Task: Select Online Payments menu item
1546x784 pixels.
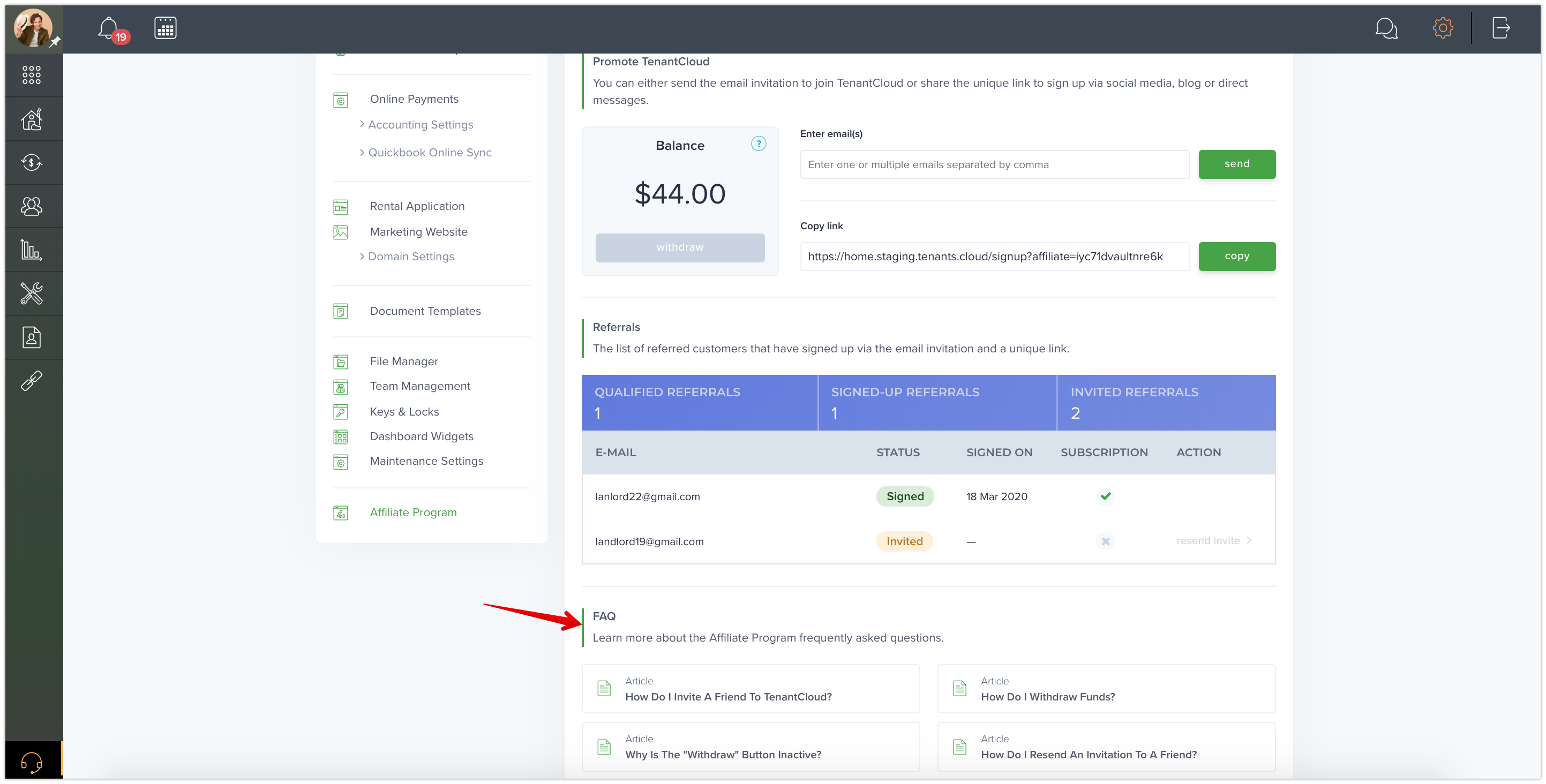Action: [x=414, y=99]
